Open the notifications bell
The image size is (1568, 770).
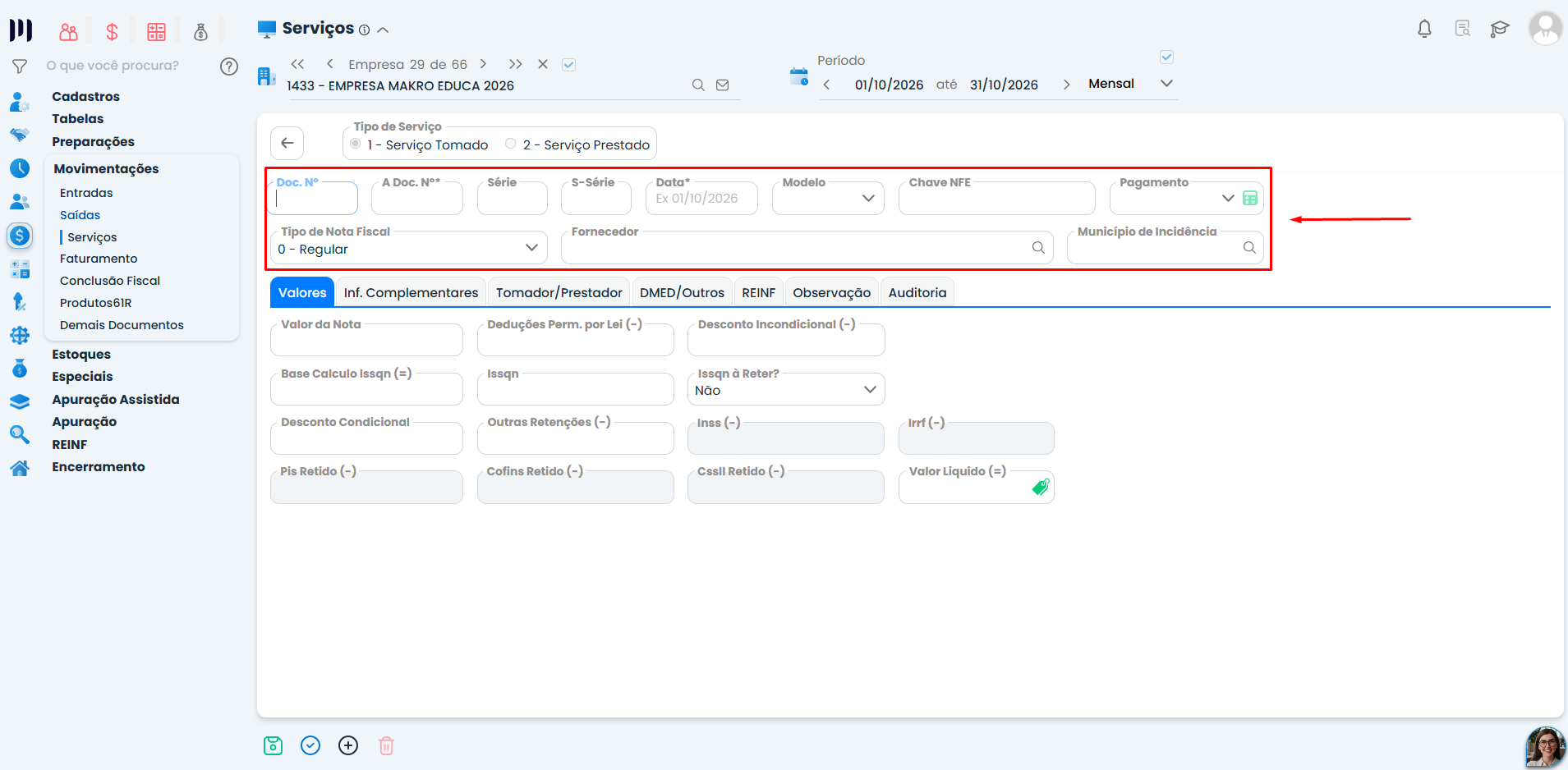pos(1424,29)
